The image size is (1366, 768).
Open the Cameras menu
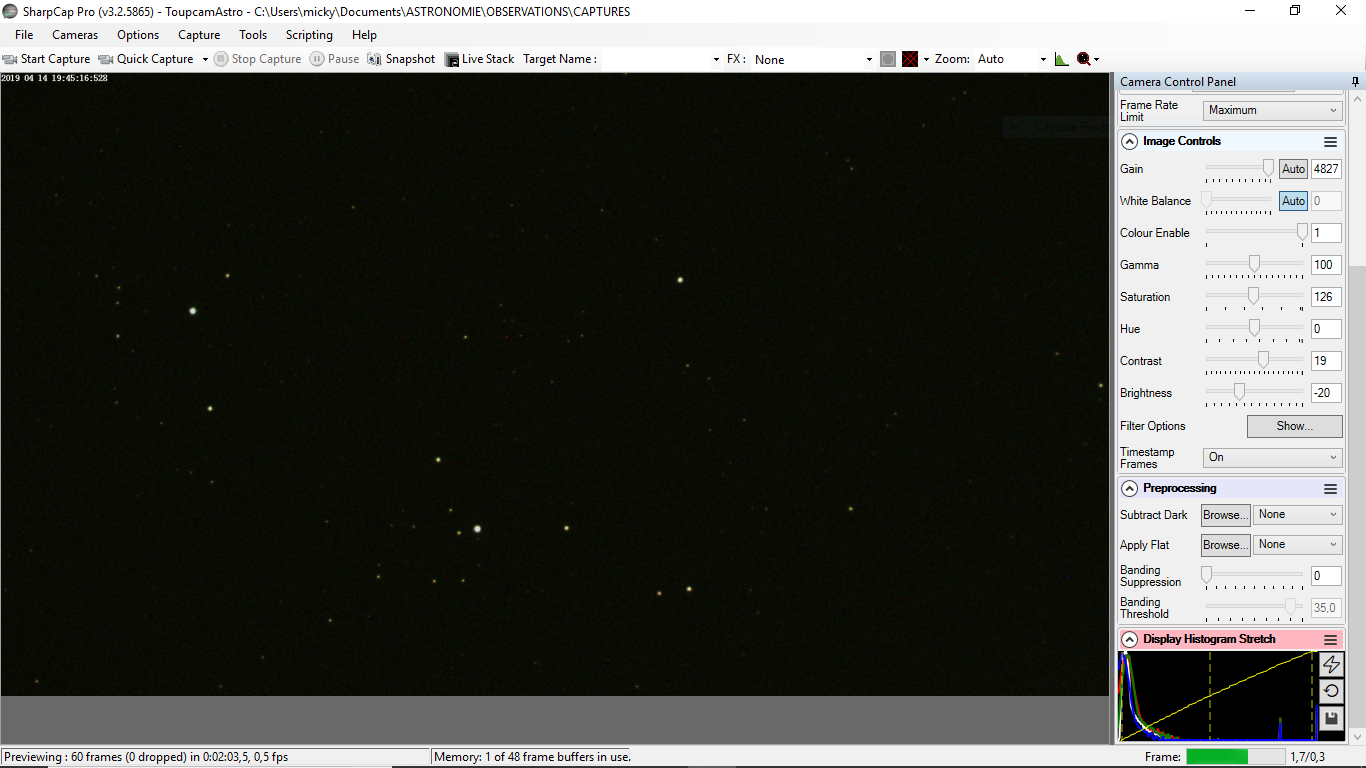[75, 35]
